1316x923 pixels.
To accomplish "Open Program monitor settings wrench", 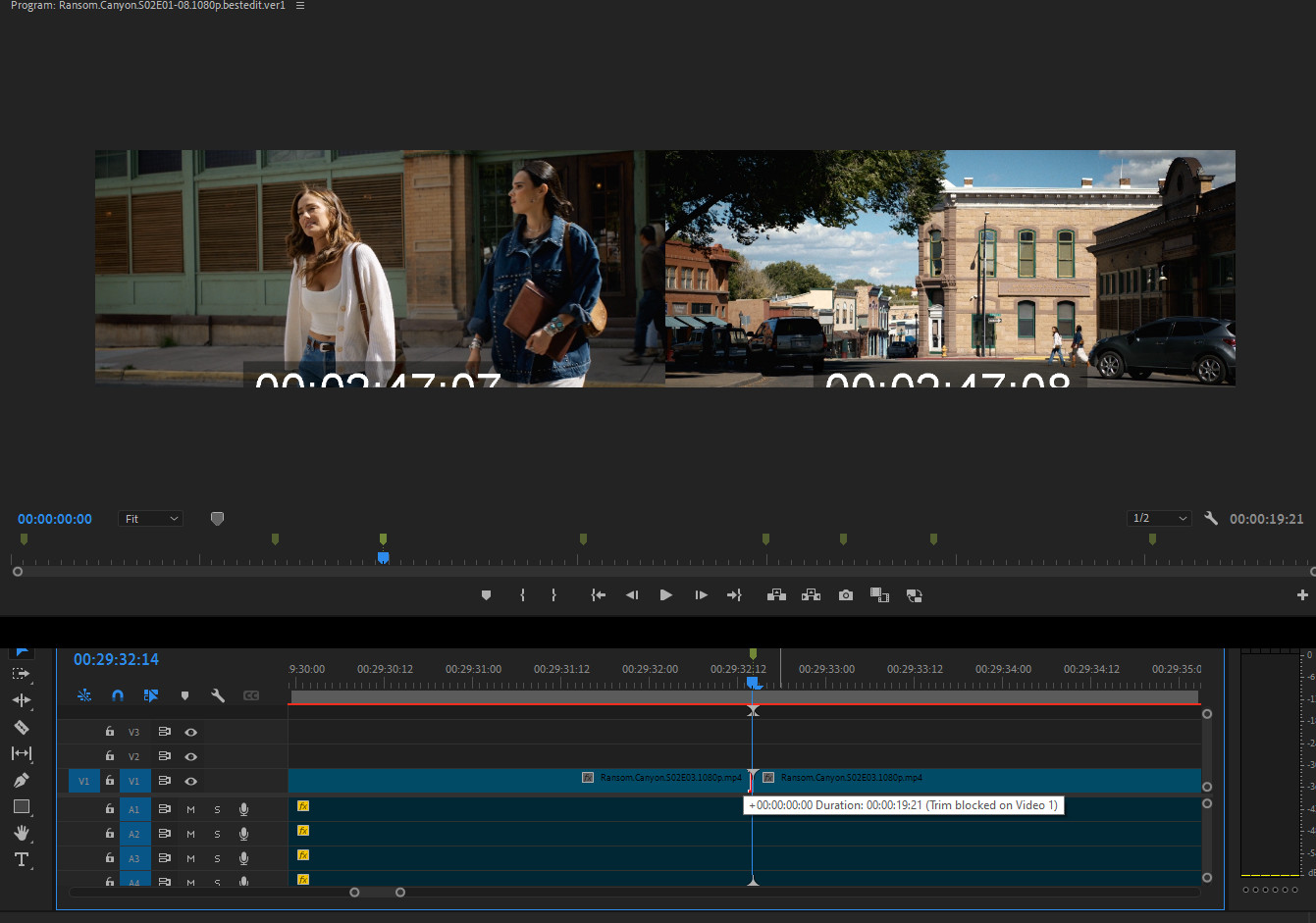I will 1211,518.
